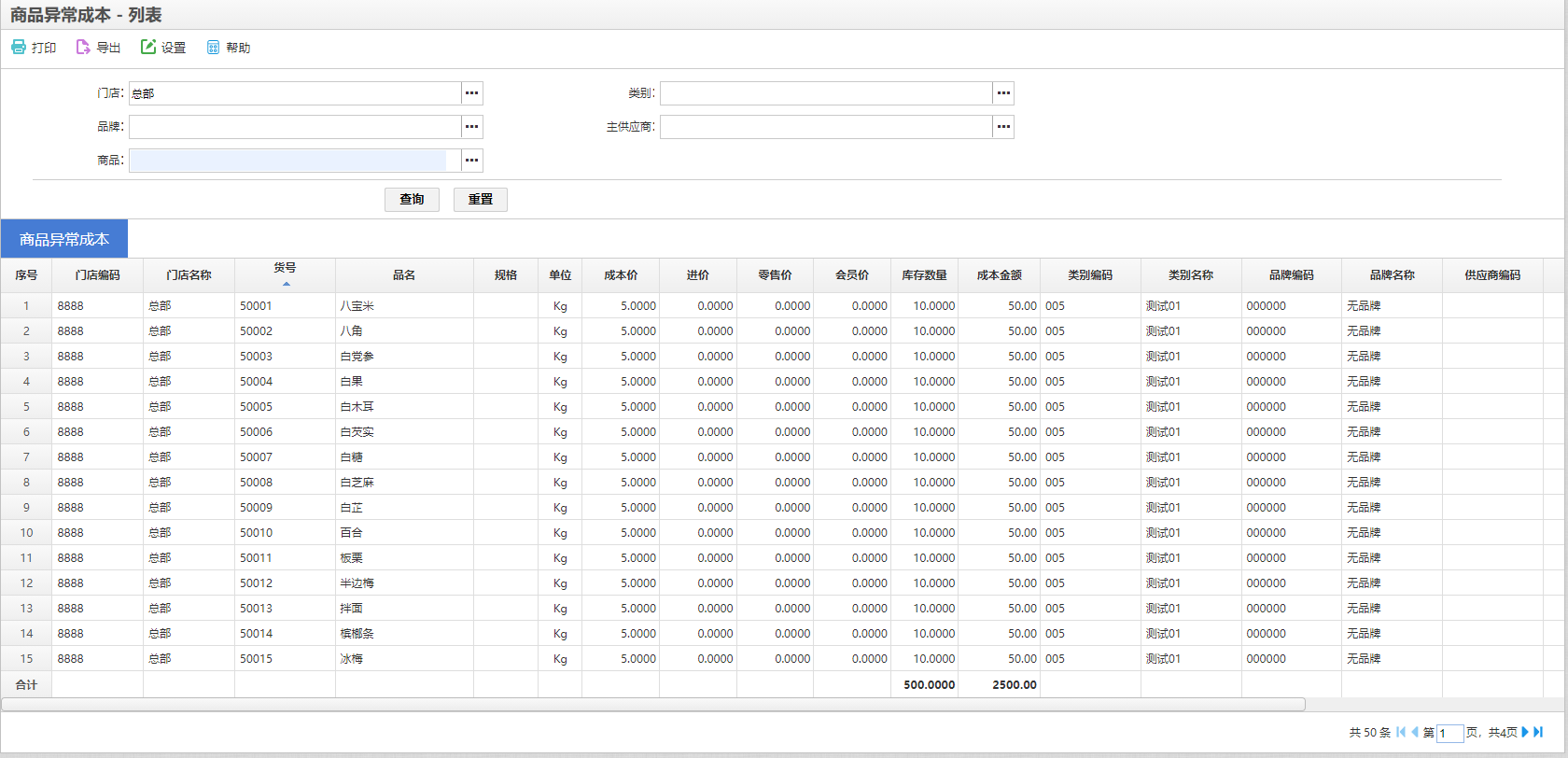
Task: Click the 零售价 column header
Action: (x=776, y=275)
